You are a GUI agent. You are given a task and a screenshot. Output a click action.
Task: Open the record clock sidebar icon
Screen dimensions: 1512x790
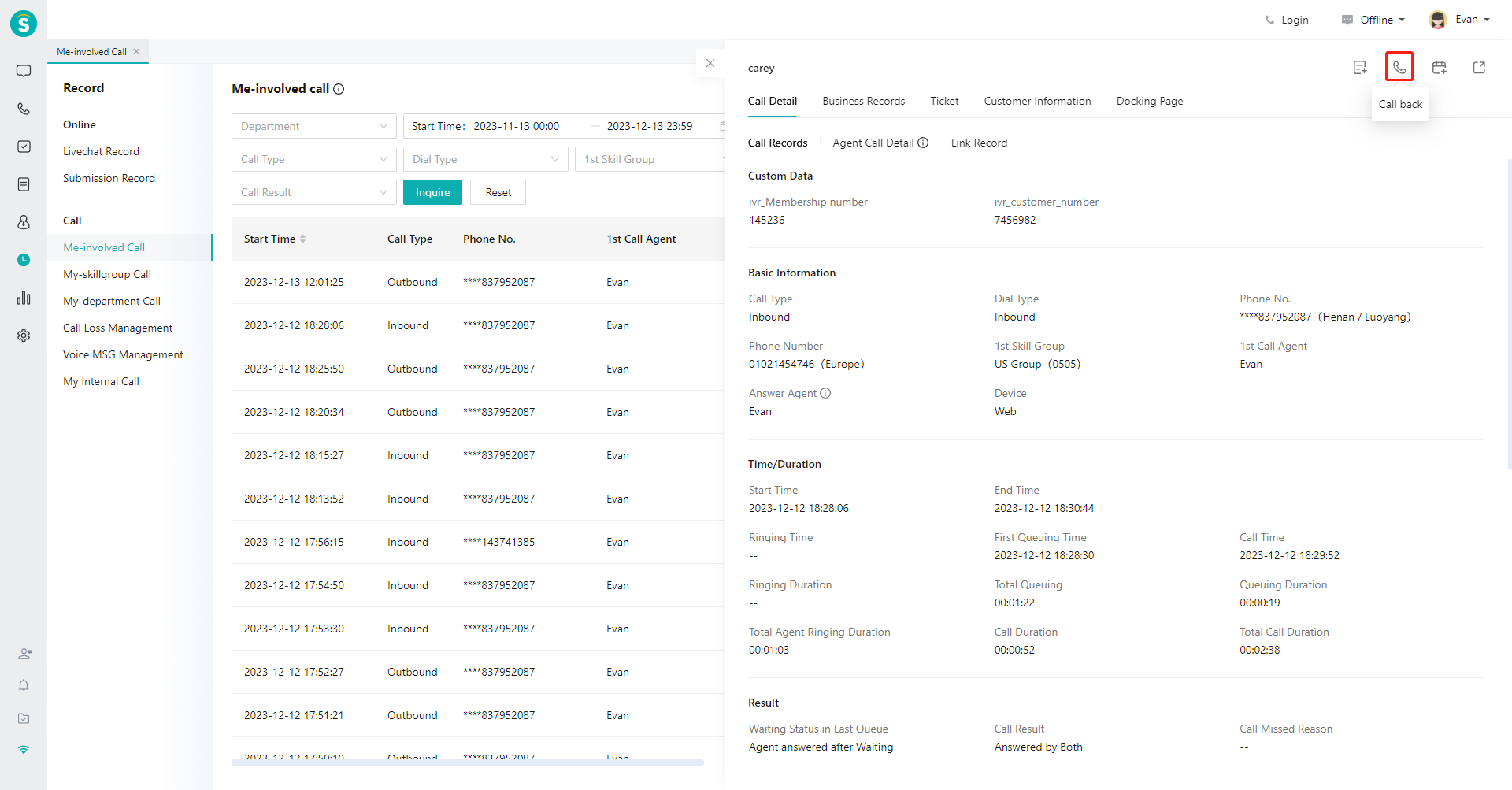point(24,260)
